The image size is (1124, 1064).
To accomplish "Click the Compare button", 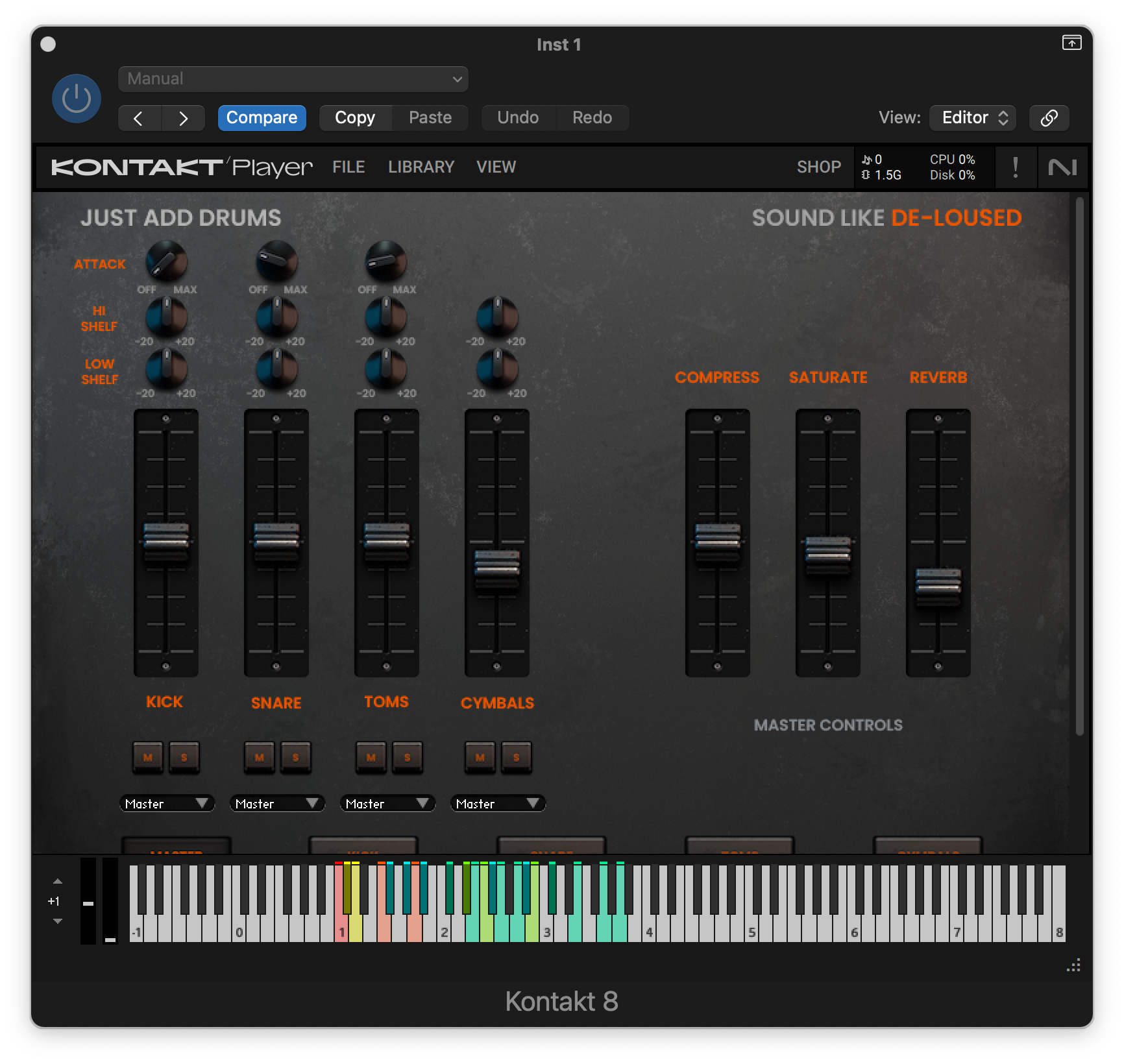I will 262,118.
